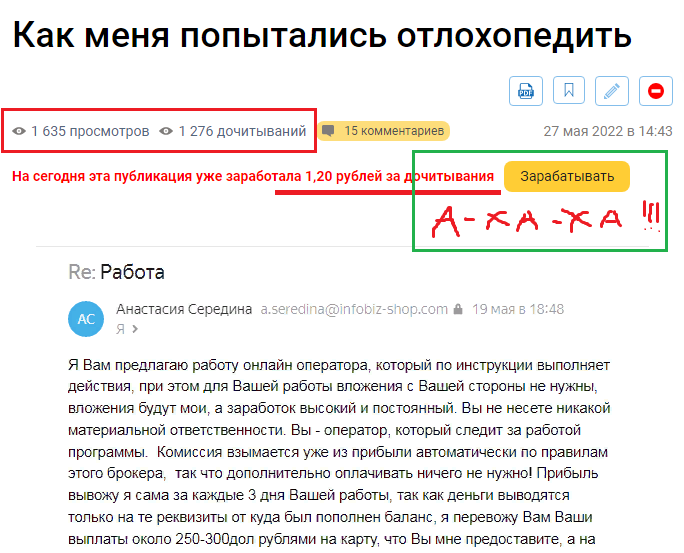Click the email timestamp 19 мая в 18:48

coord(518,309)
